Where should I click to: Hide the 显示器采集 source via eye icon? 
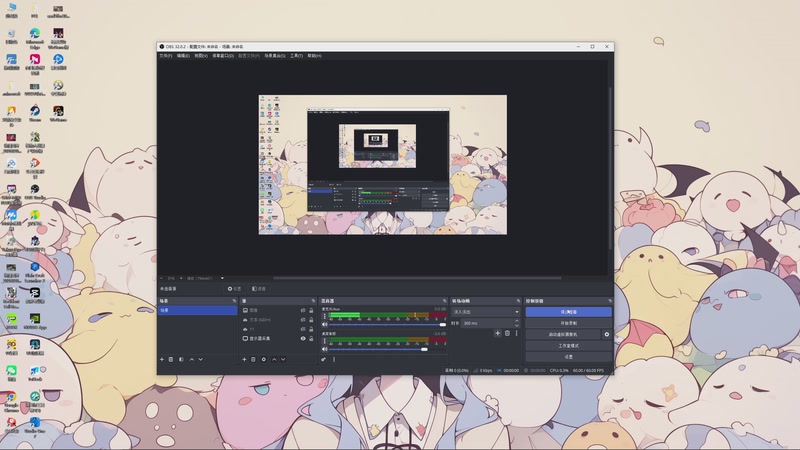303,338
